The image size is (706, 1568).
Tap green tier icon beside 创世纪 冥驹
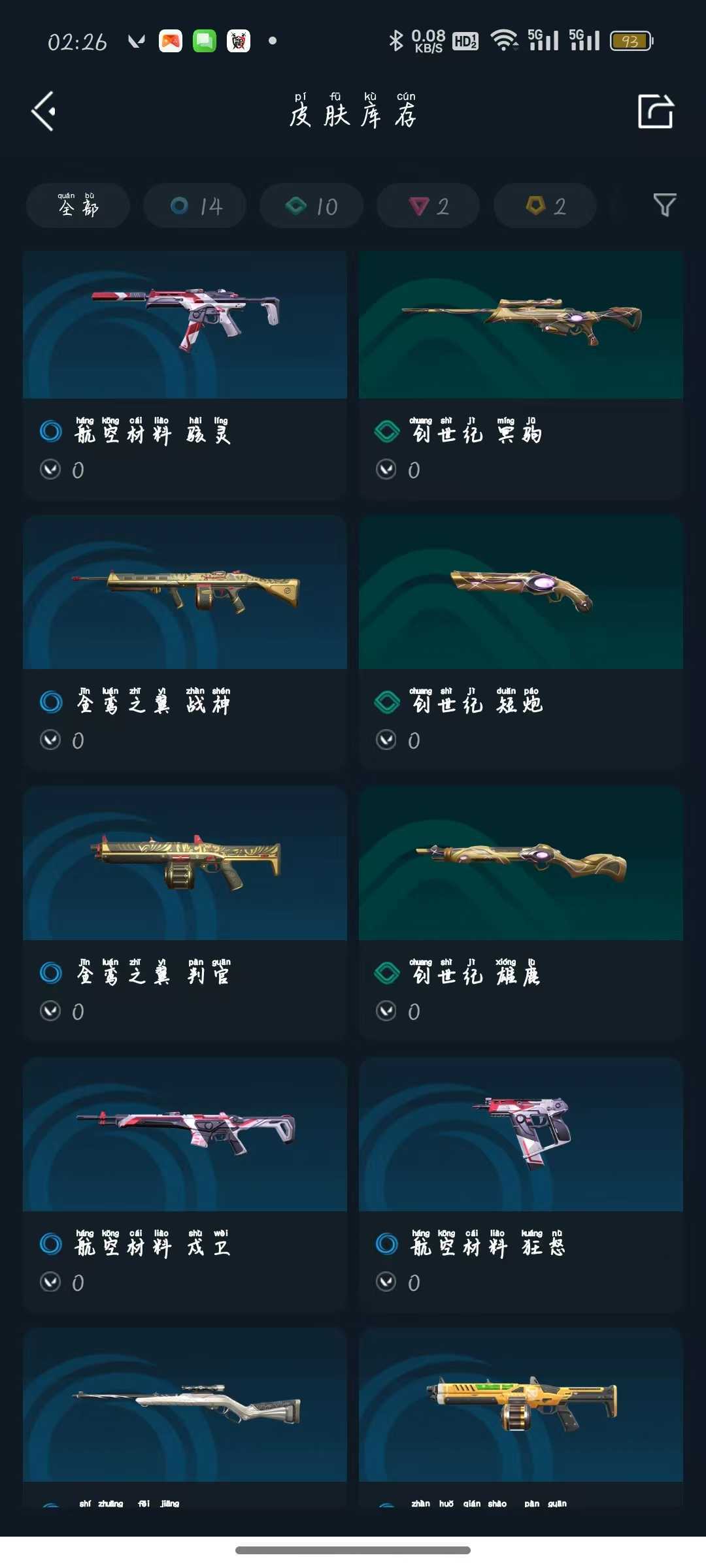(x=387, y=431)
